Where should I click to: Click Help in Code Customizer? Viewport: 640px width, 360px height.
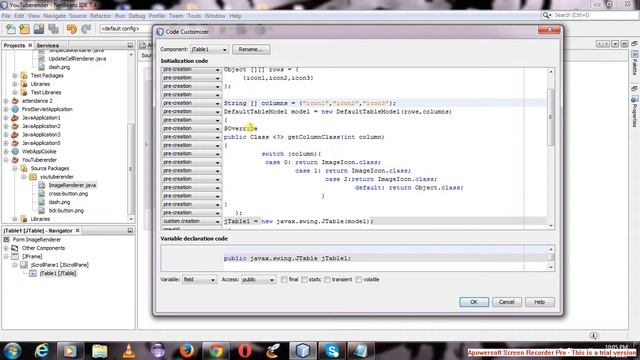[x=540, y=302]
